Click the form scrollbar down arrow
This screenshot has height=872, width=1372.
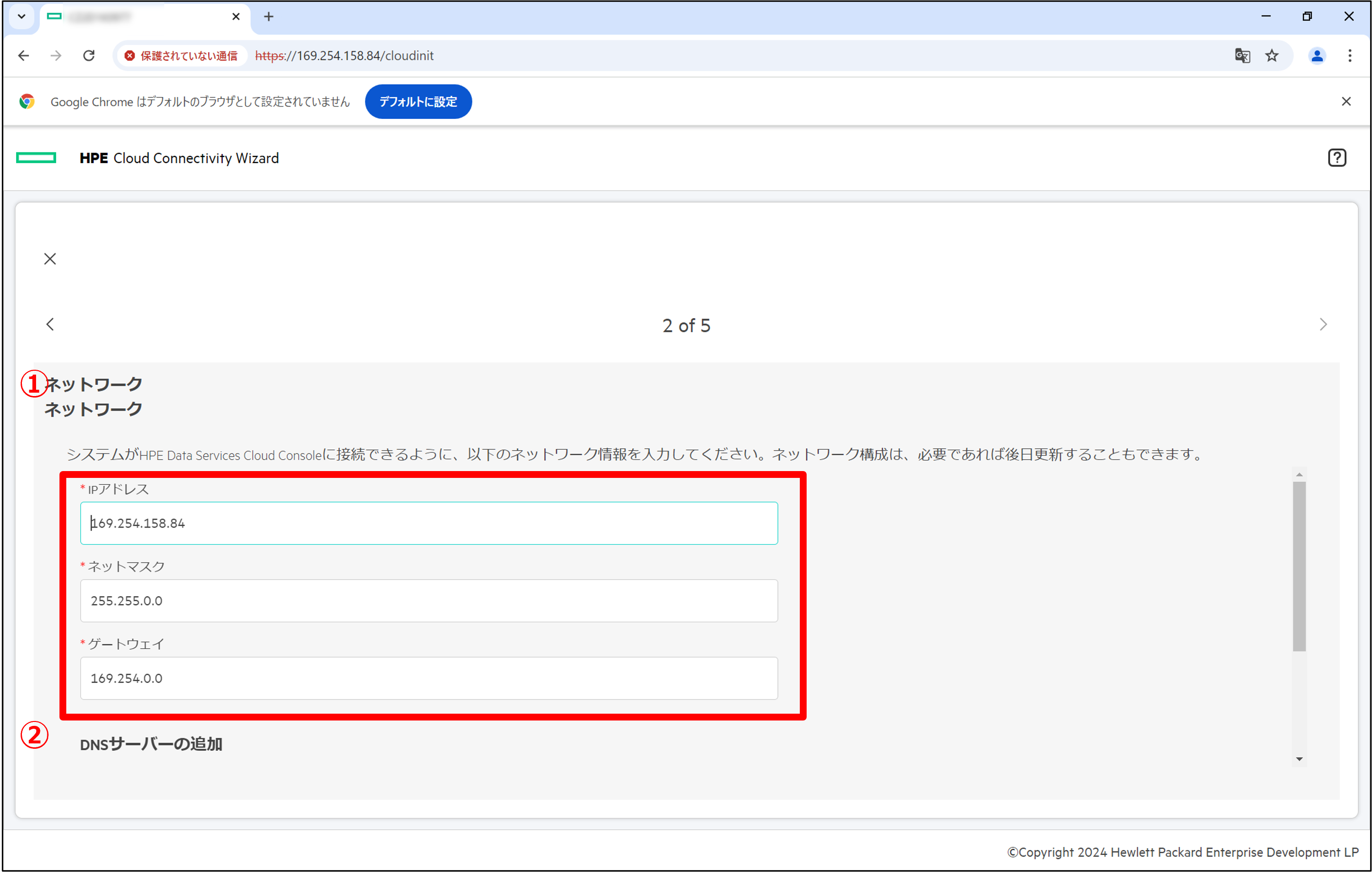(1299, 758)
